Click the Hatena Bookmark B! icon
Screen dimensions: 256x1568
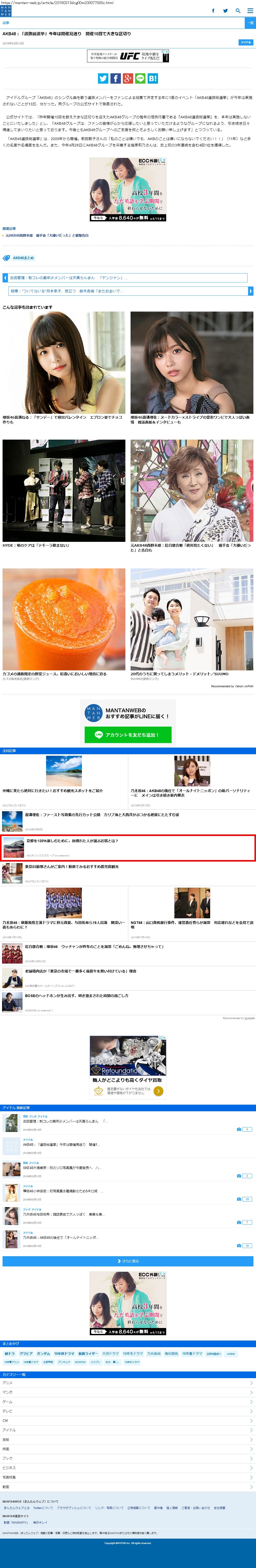(152, 78)
